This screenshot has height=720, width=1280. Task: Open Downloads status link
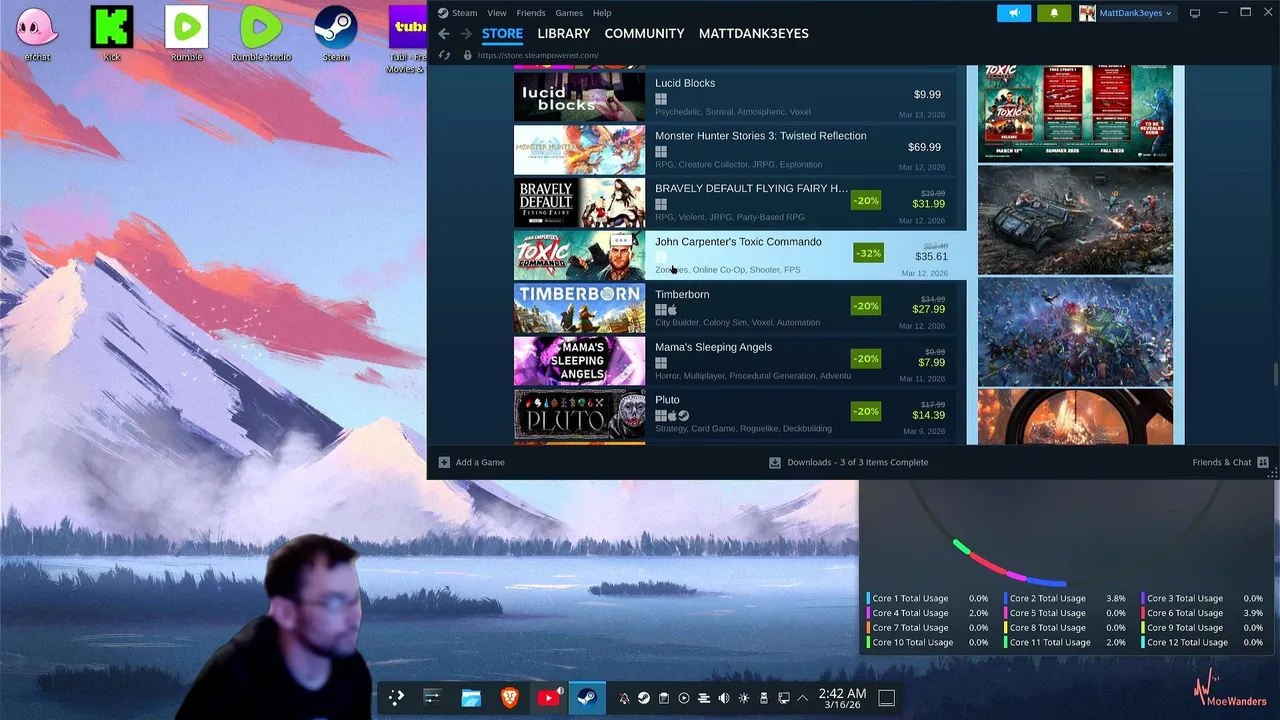848,462
